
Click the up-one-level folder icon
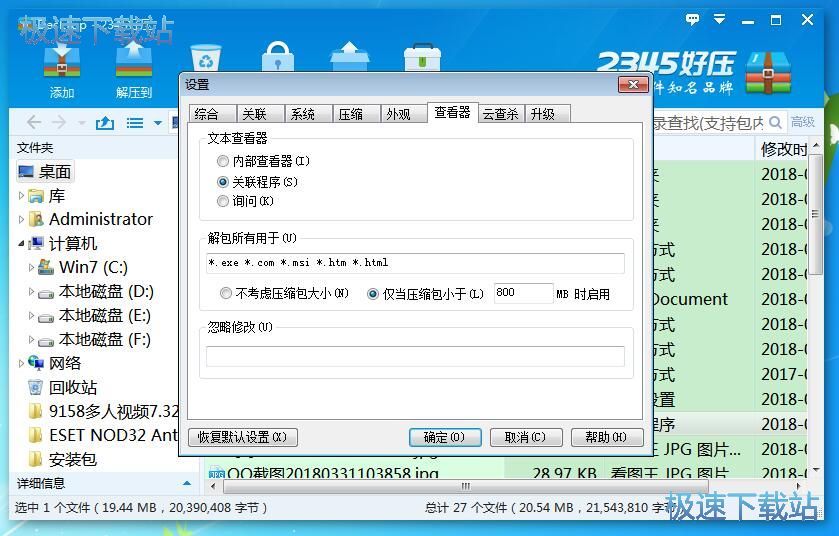pos(105,123)
